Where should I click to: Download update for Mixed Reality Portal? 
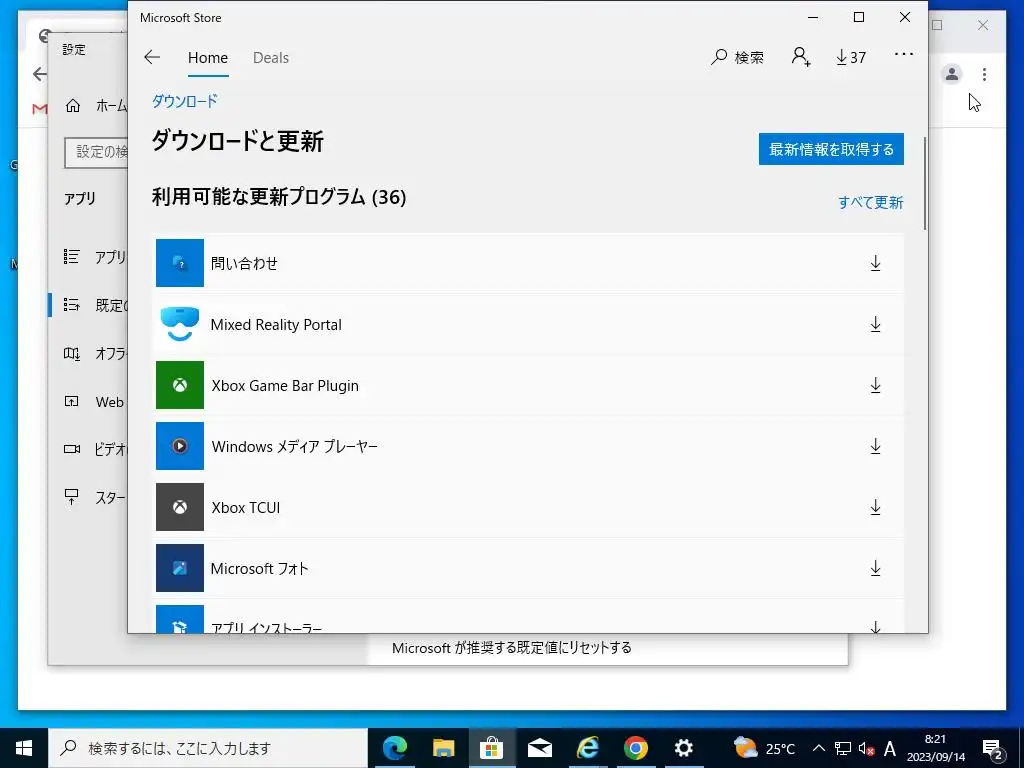pyautogui.click(x=875, y=325)
